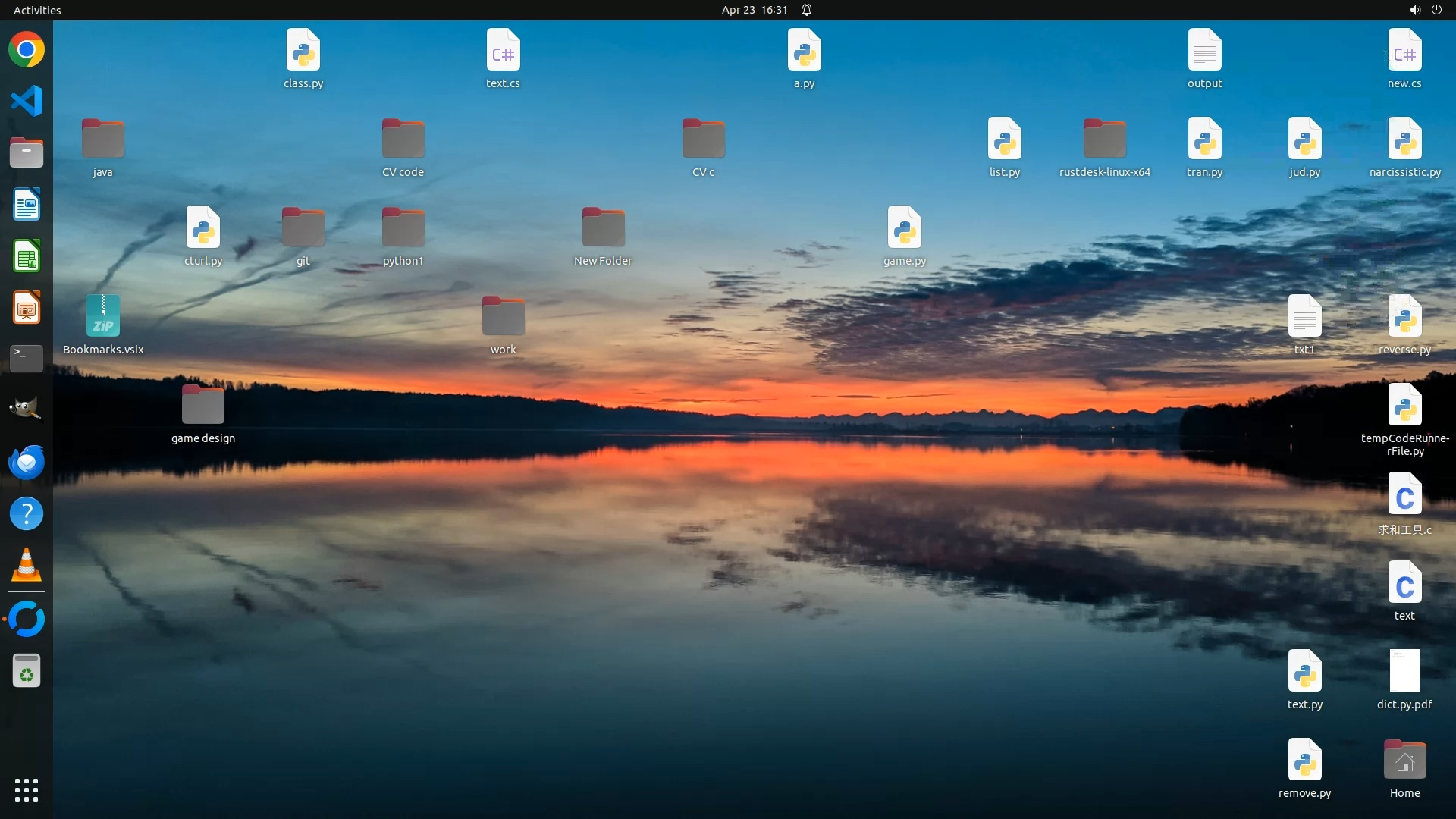Launch VLC media player from dock
The width and height of the screenshot is (1456, 819).
click(27, 566)
